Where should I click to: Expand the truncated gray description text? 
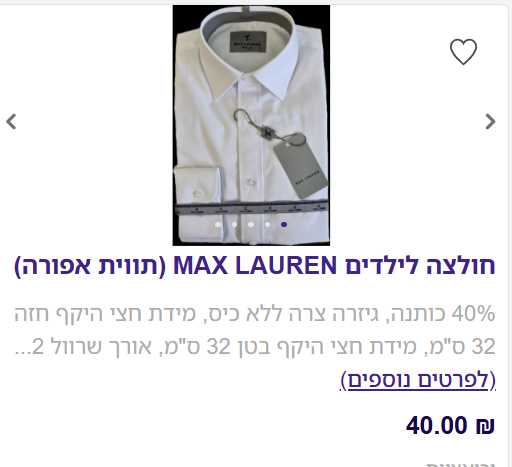[x=255, y=330]
